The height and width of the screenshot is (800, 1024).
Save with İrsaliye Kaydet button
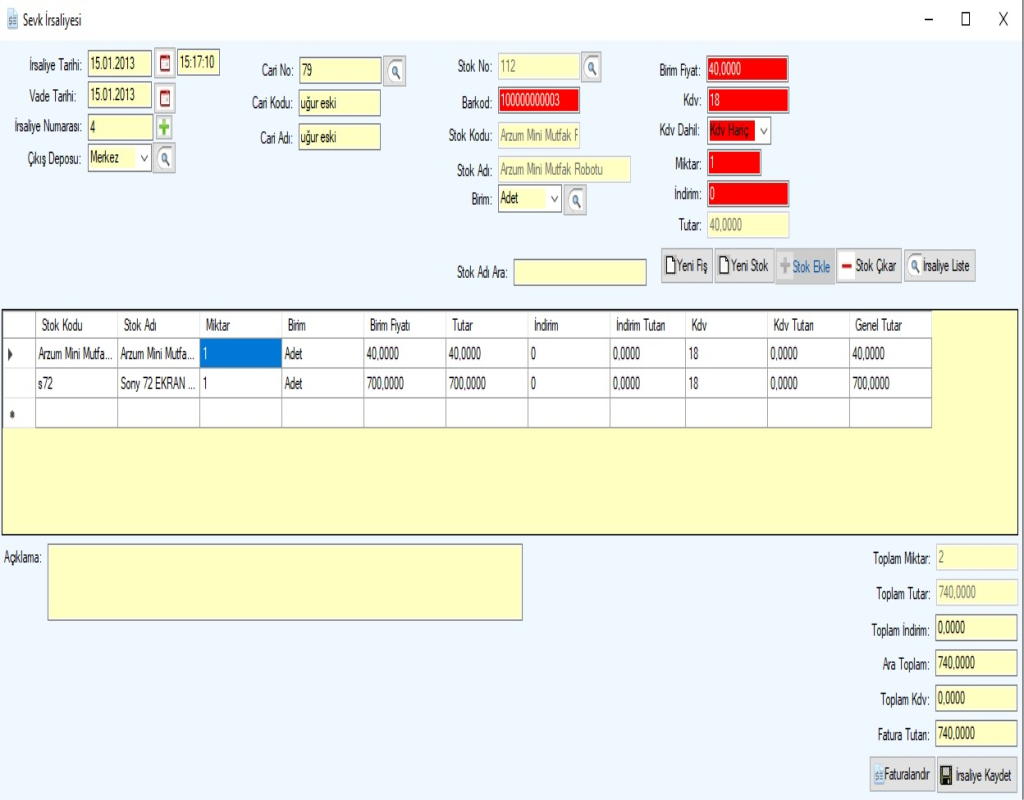click(976, 775)
